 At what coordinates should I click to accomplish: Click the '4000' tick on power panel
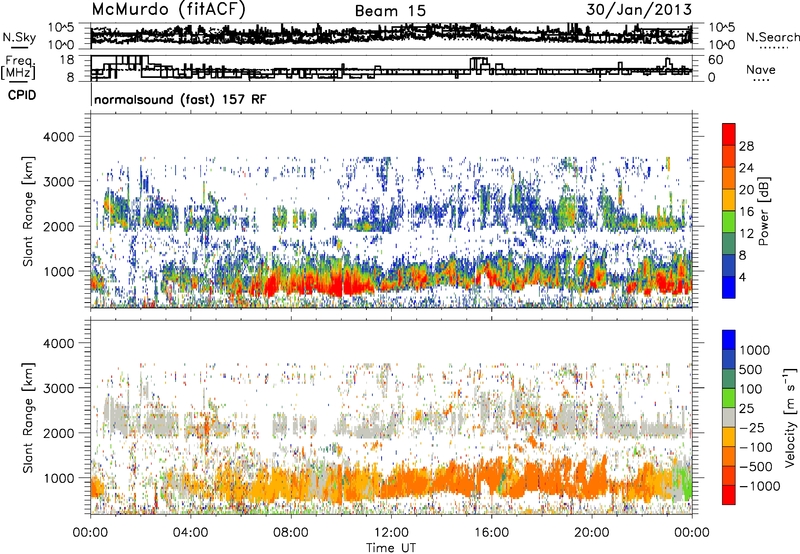59,137
